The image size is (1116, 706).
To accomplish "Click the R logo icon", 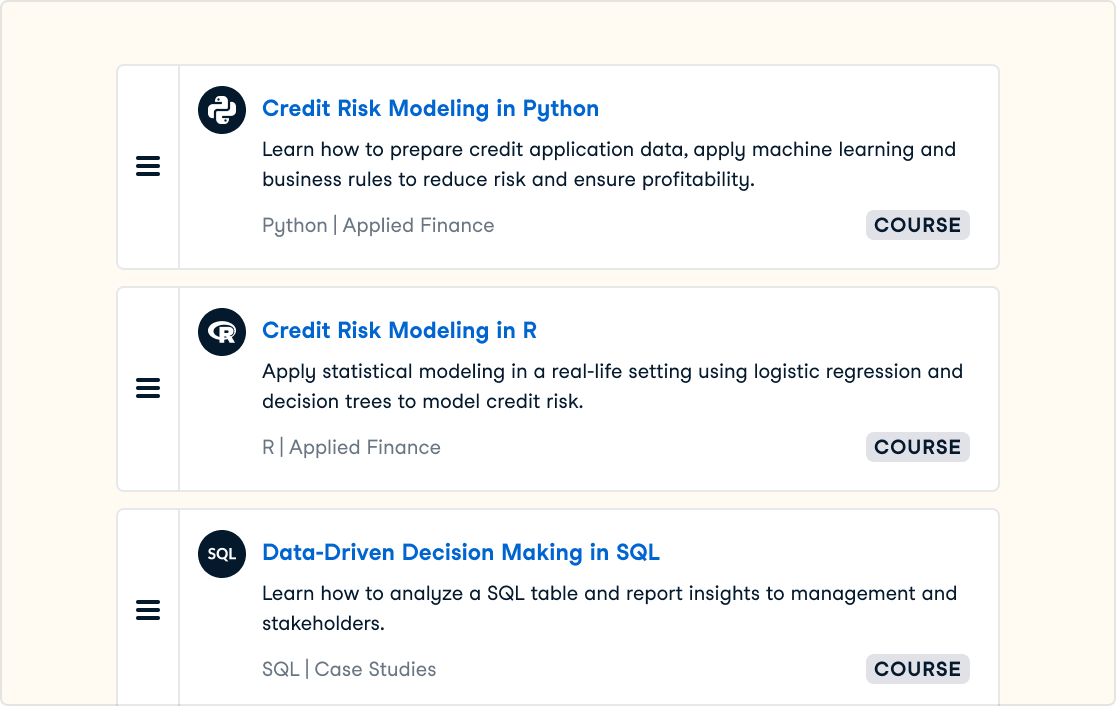I will tap(221, 332).
